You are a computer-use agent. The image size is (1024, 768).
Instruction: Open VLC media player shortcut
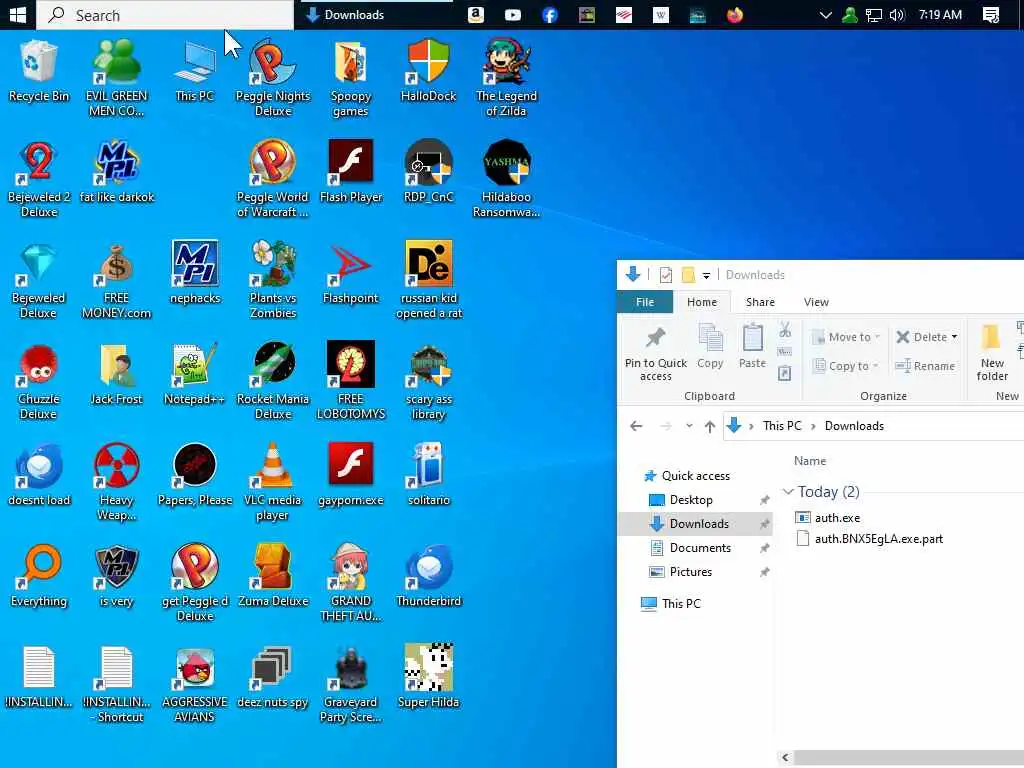(273, 482)
